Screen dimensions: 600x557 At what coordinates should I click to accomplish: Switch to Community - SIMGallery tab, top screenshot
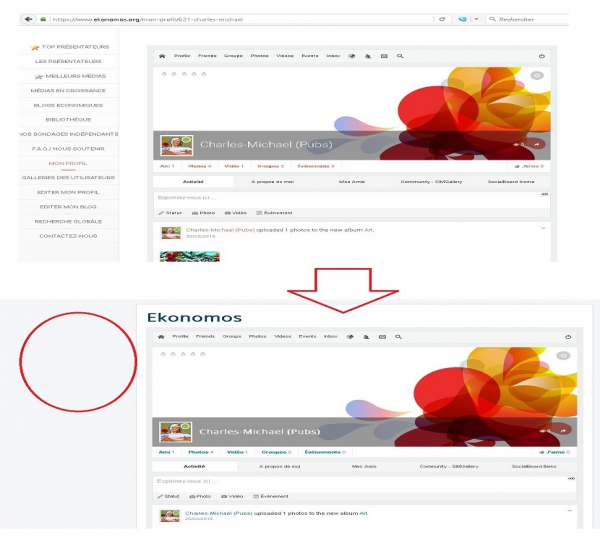(431, 182)
